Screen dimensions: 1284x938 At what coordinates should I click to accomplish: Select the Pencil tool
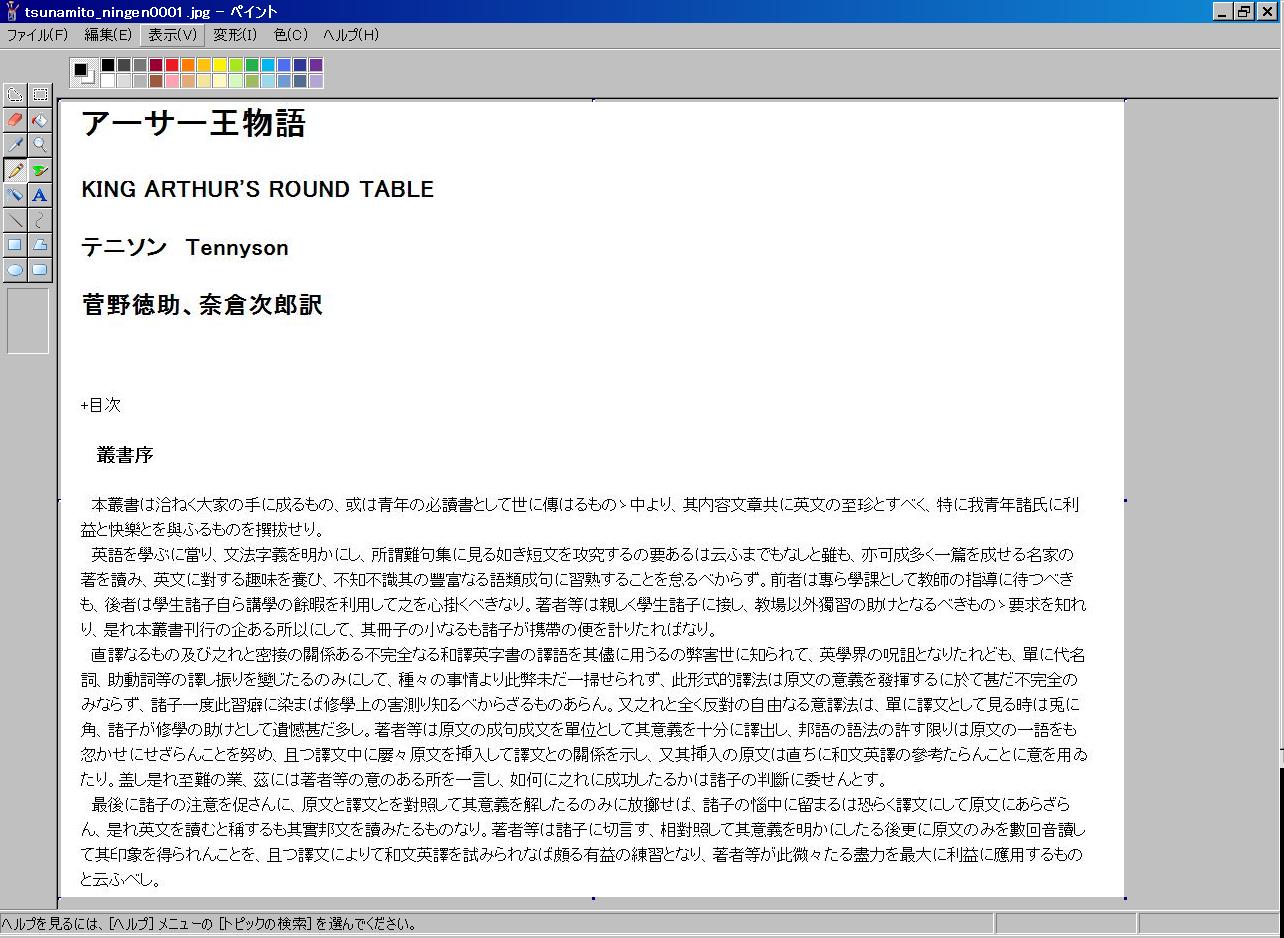click(15, 170)
